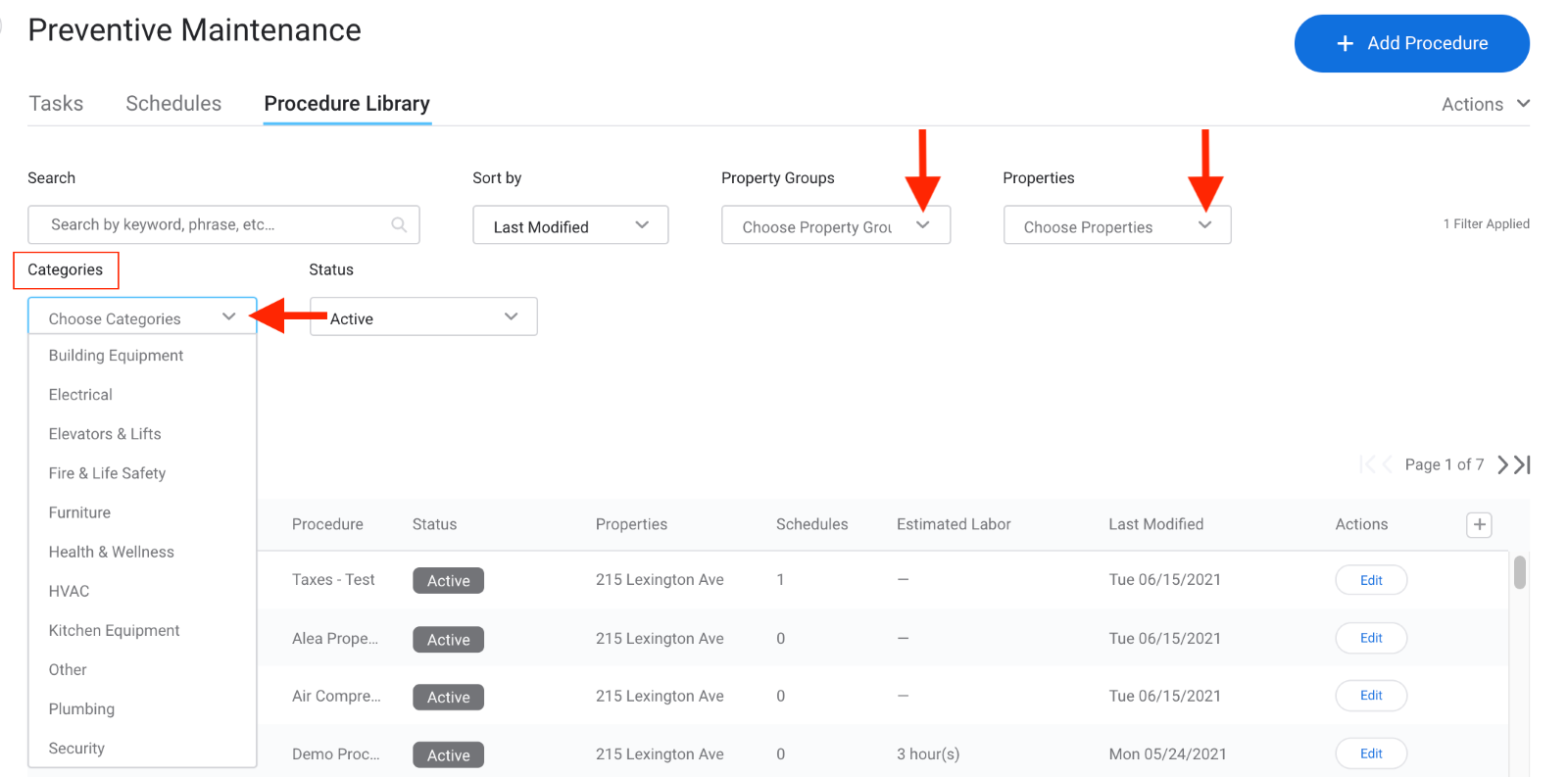Screen dimensions: 1568x777
Task: Switch to the Schedules tab
Action: click(173, 104)
